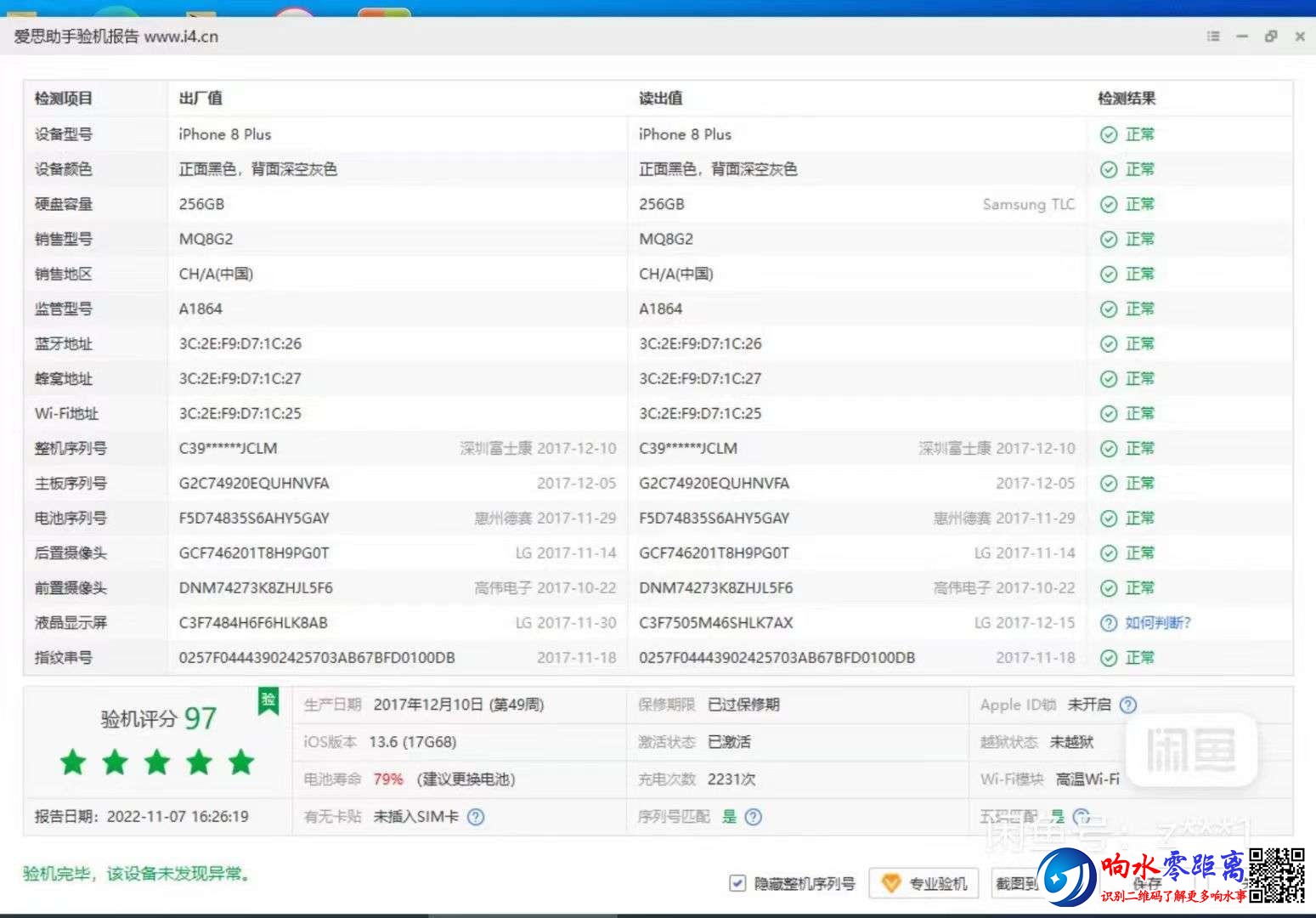Select read value CH/A(中国) cell

pyautogui.click(x=676, y=274)
